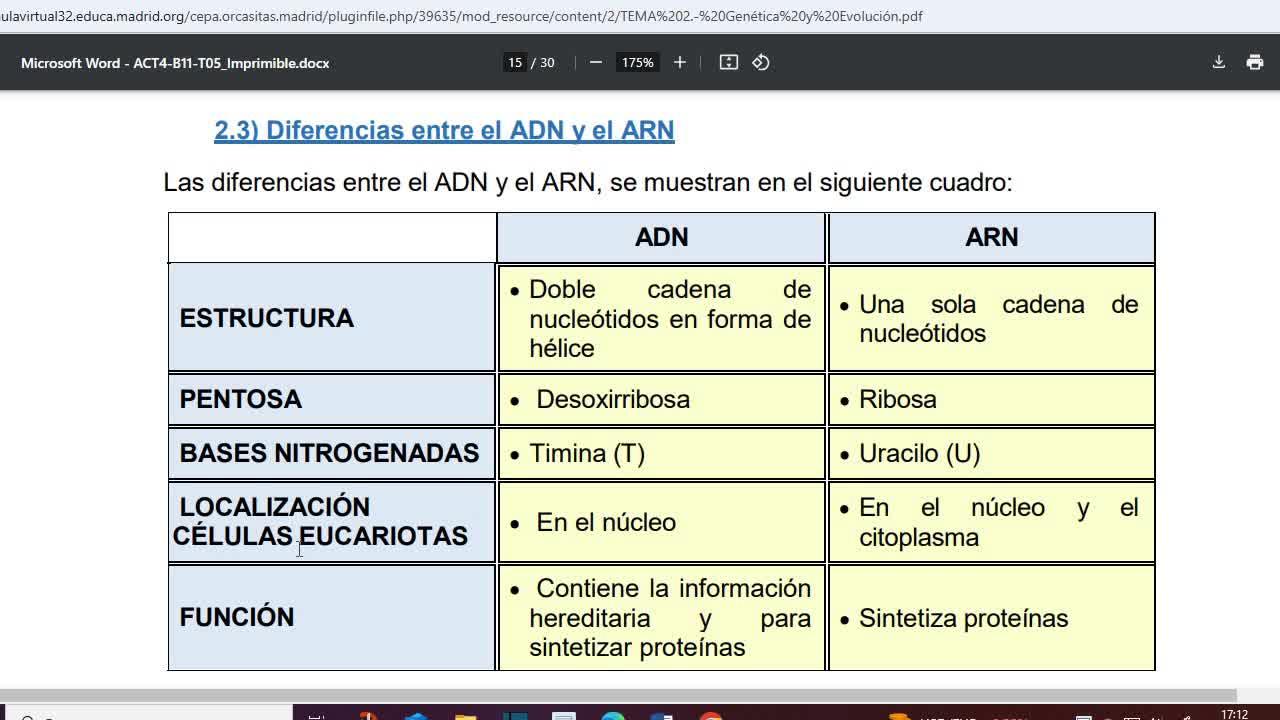Print the PDF document
The height and width of the screenshot is (720, 1280).
pos(1255,62)
